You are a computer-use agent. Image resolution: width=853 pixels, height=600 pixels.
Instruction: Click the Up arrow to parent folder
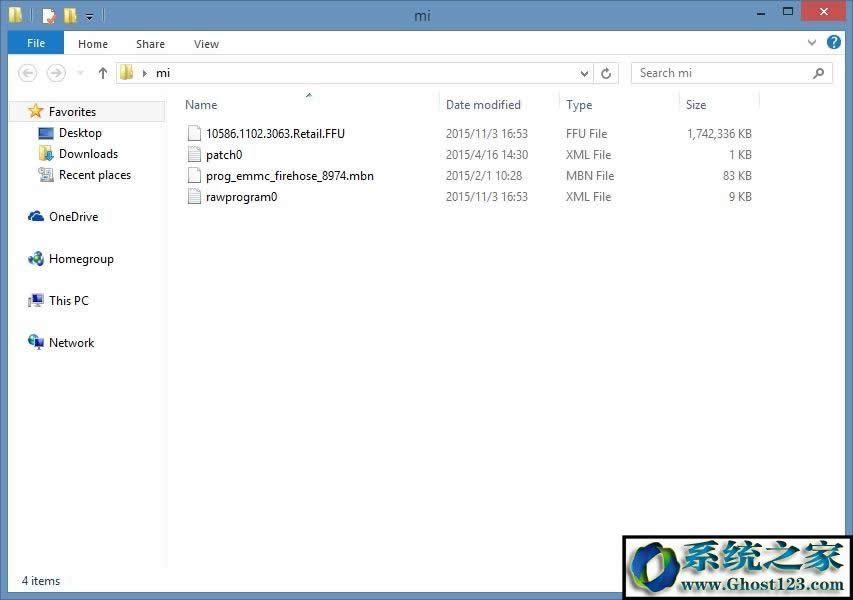[x=102, y=73]
